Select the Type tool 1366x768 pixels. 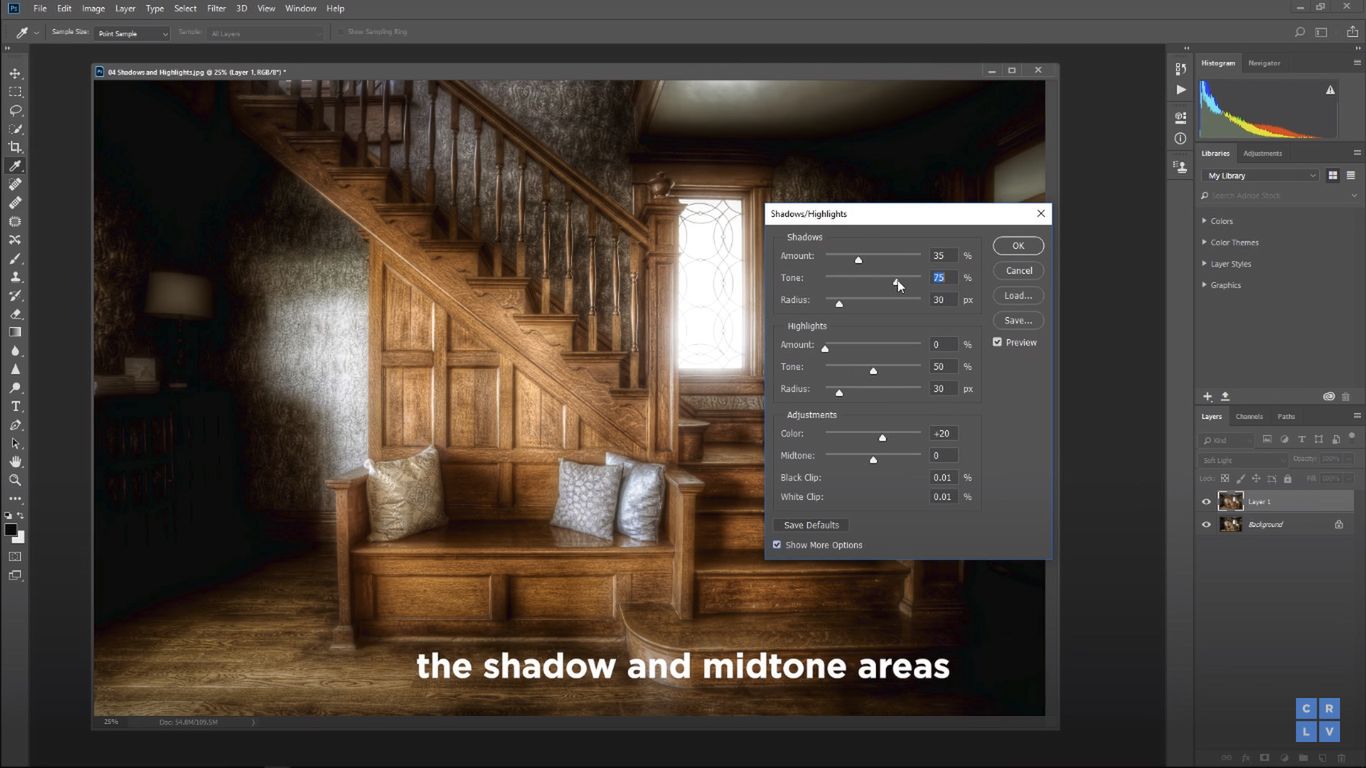(15, 406)
